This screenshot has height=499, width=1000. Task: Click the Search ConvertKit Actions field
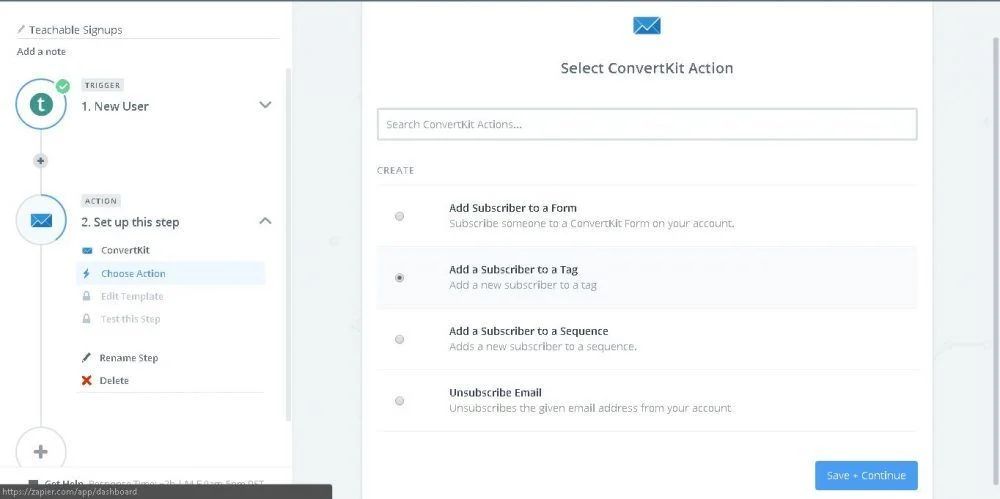click(x=647, y=125)
